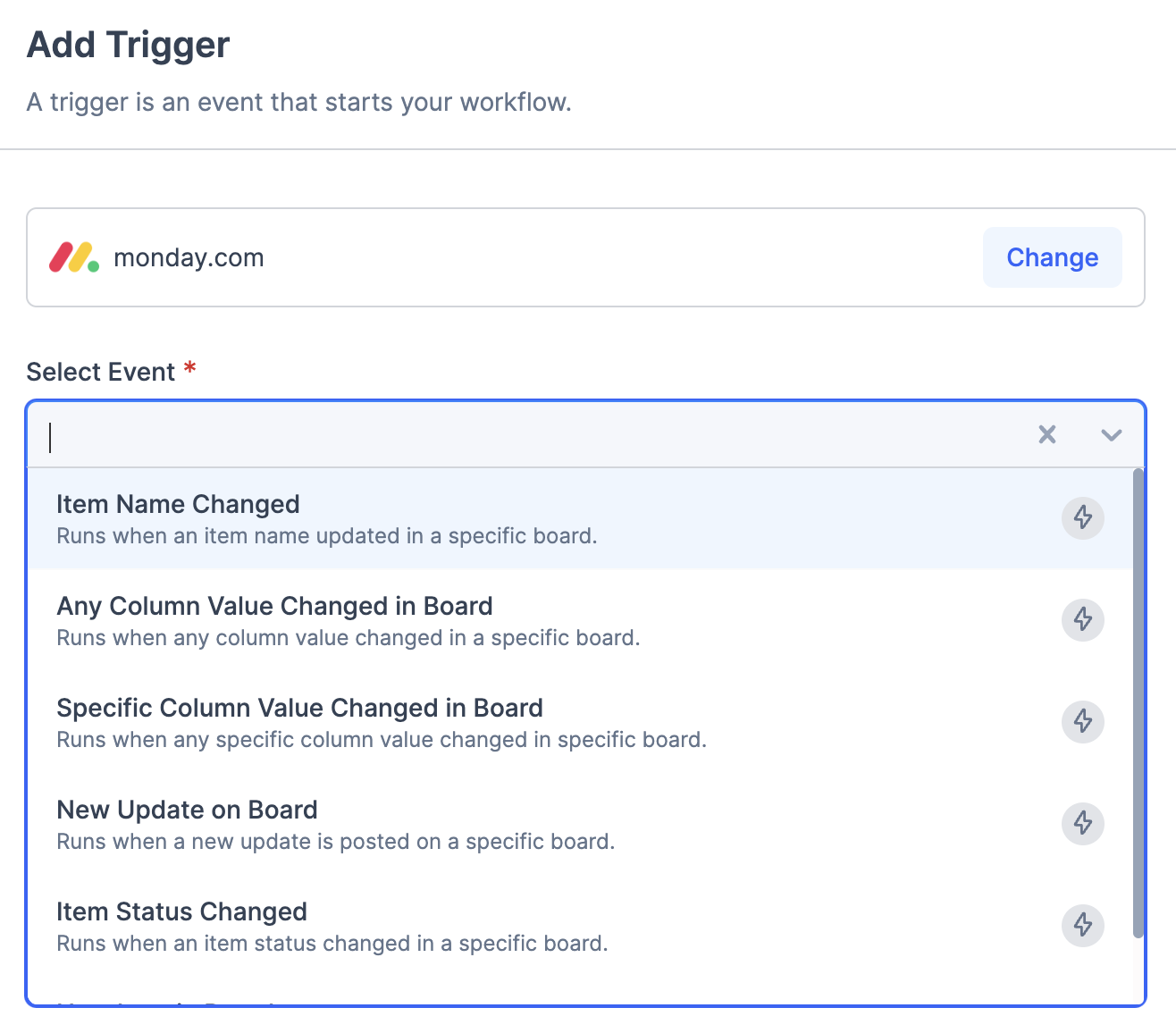1176x1033 pixels.
Task: Click the monday.com app name text
Action: pos(189,258)
